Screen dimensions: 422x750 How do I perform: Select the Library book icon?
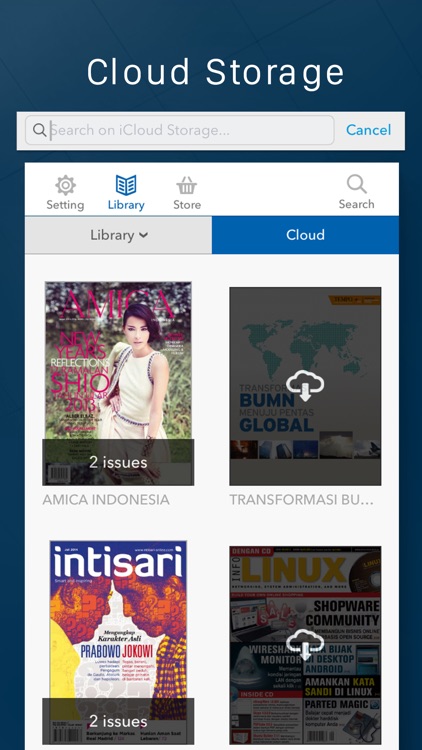126,185
